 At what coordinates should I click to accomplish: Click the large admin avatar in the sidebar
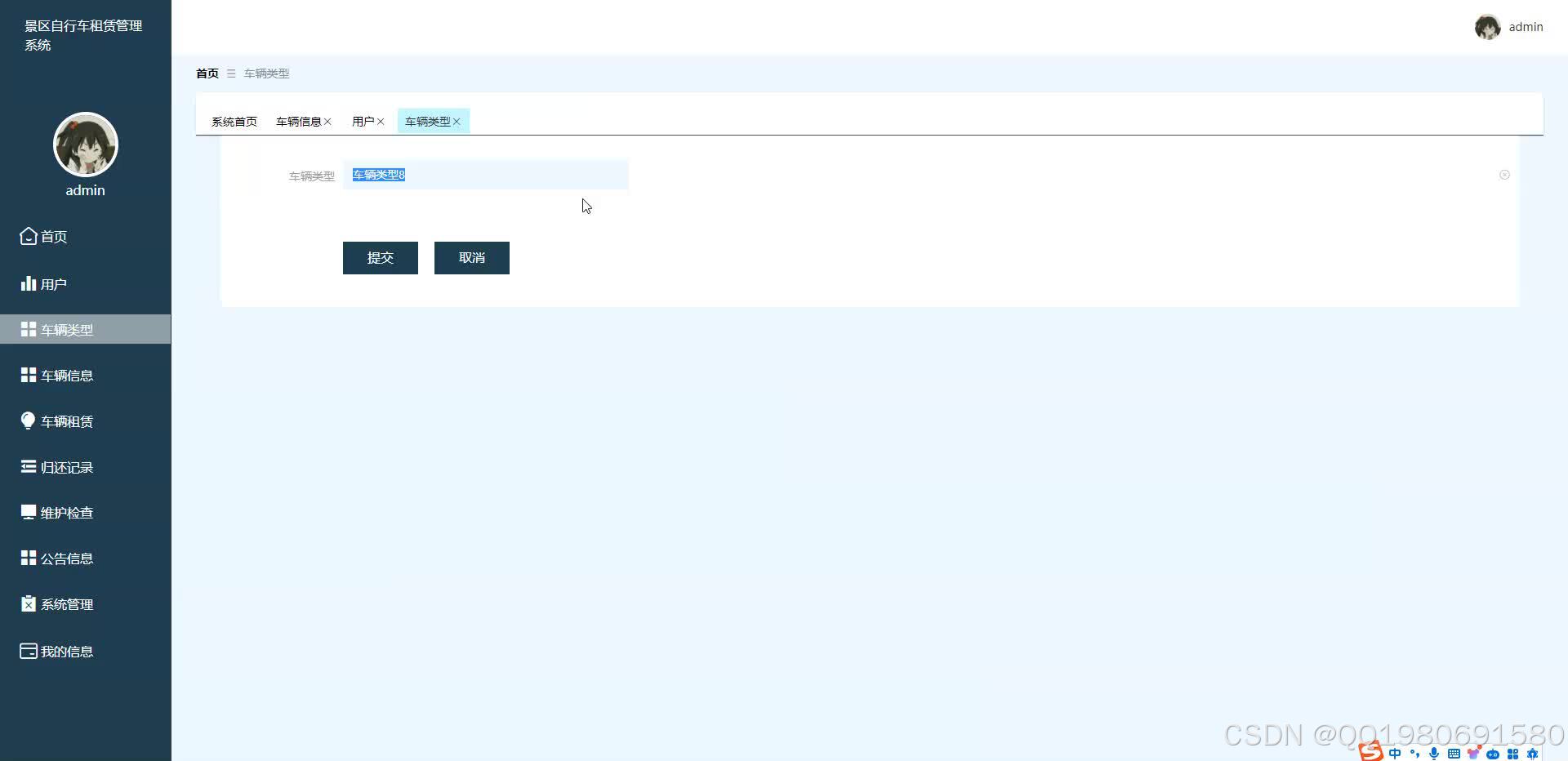click(86, 145)
